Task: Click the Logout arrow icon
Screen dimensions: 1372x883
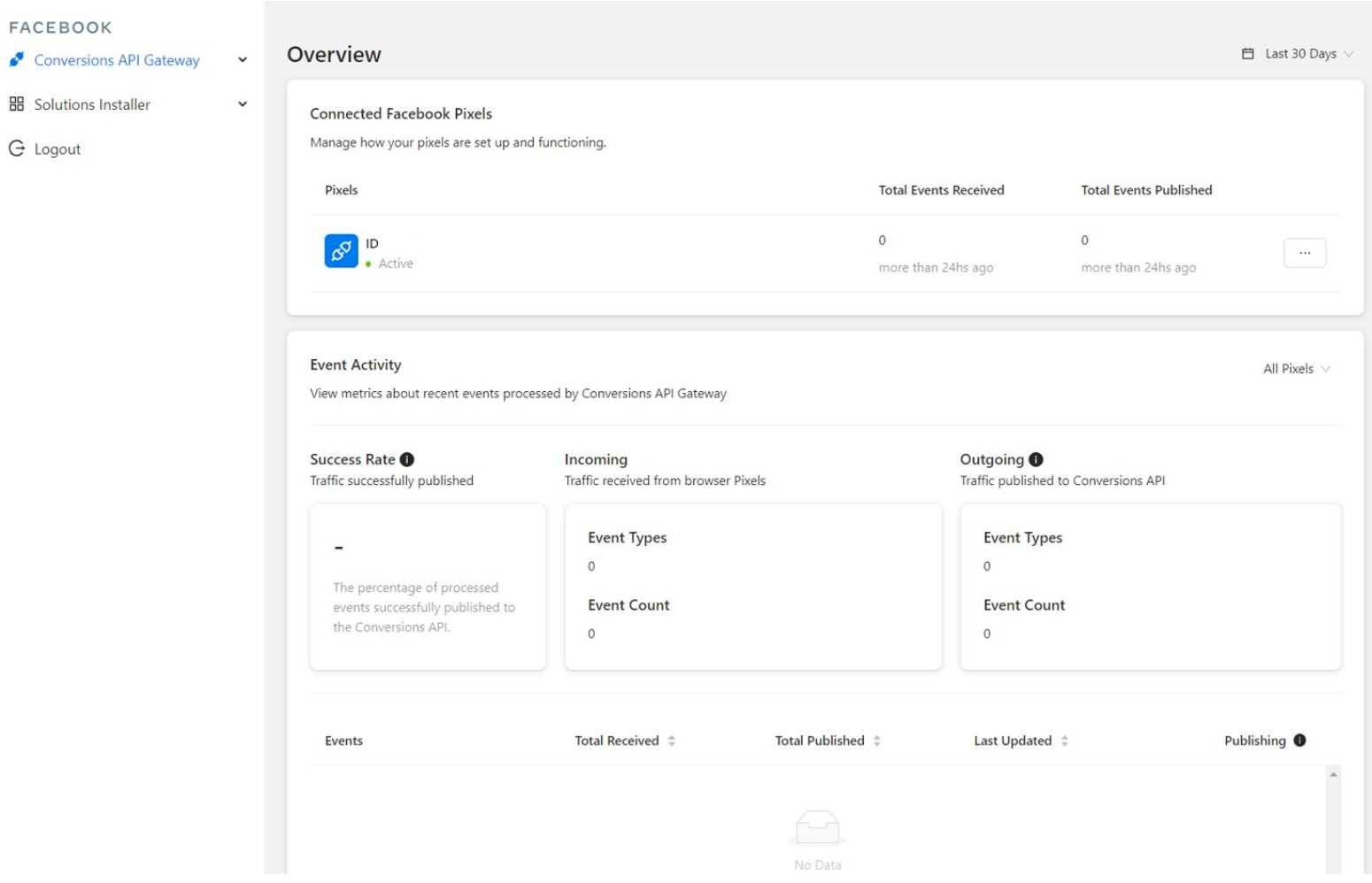Action: coord(16,148)
